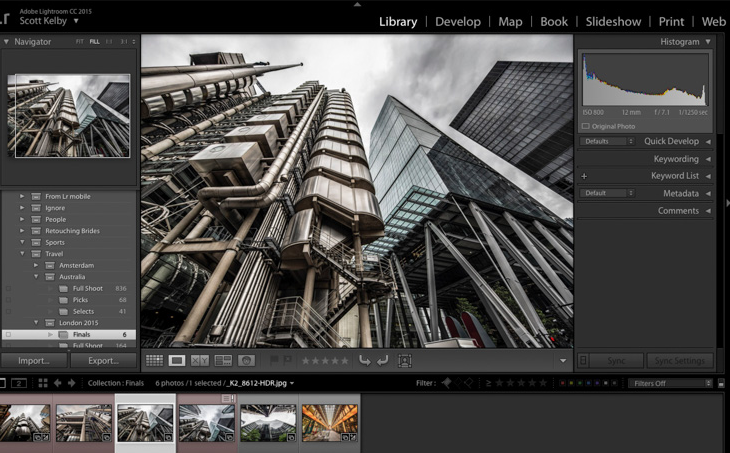Click Travel collection set icon
The image size is (730, 453).
36,254
